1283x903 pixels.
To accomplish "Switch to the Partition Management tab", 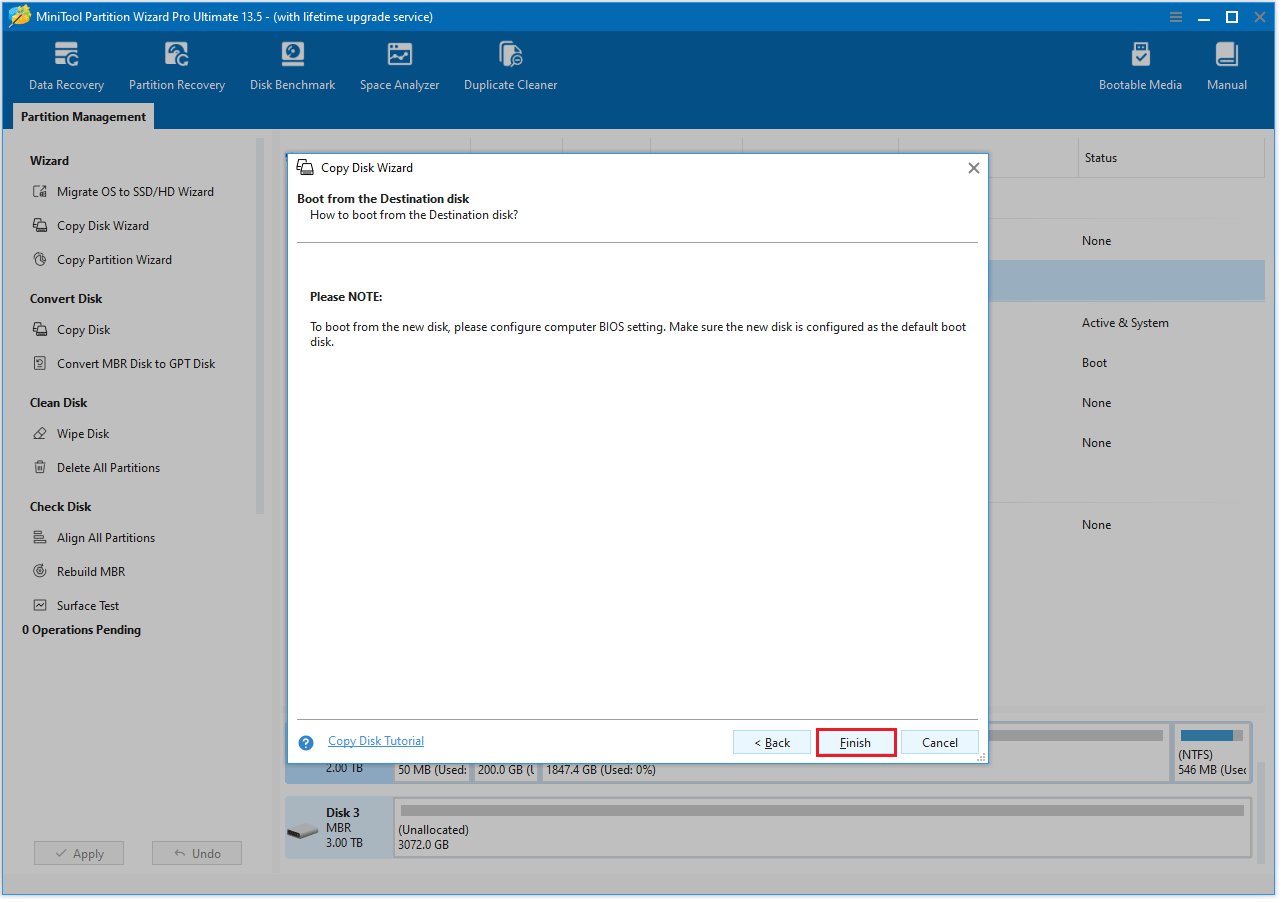I will [82, 116].
